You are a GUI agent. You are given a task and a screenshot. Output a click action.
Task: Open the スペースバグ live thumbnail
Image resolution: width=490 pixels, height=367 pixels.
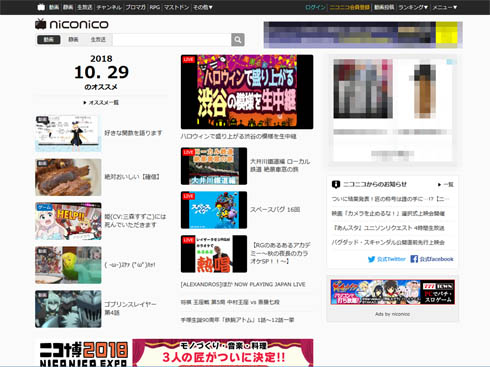click(214, 210)
